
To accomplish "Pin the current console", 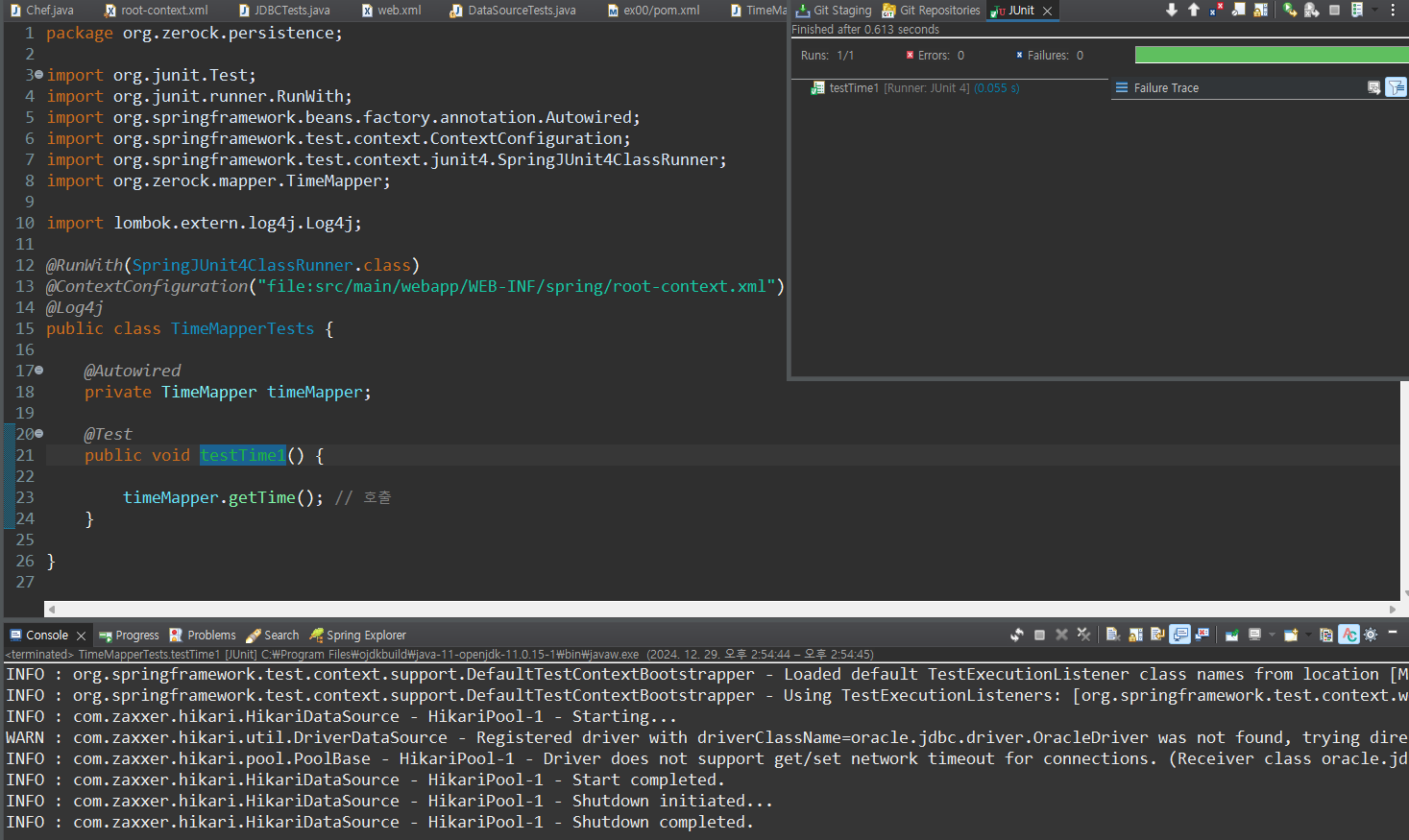I will (1232, 635).
